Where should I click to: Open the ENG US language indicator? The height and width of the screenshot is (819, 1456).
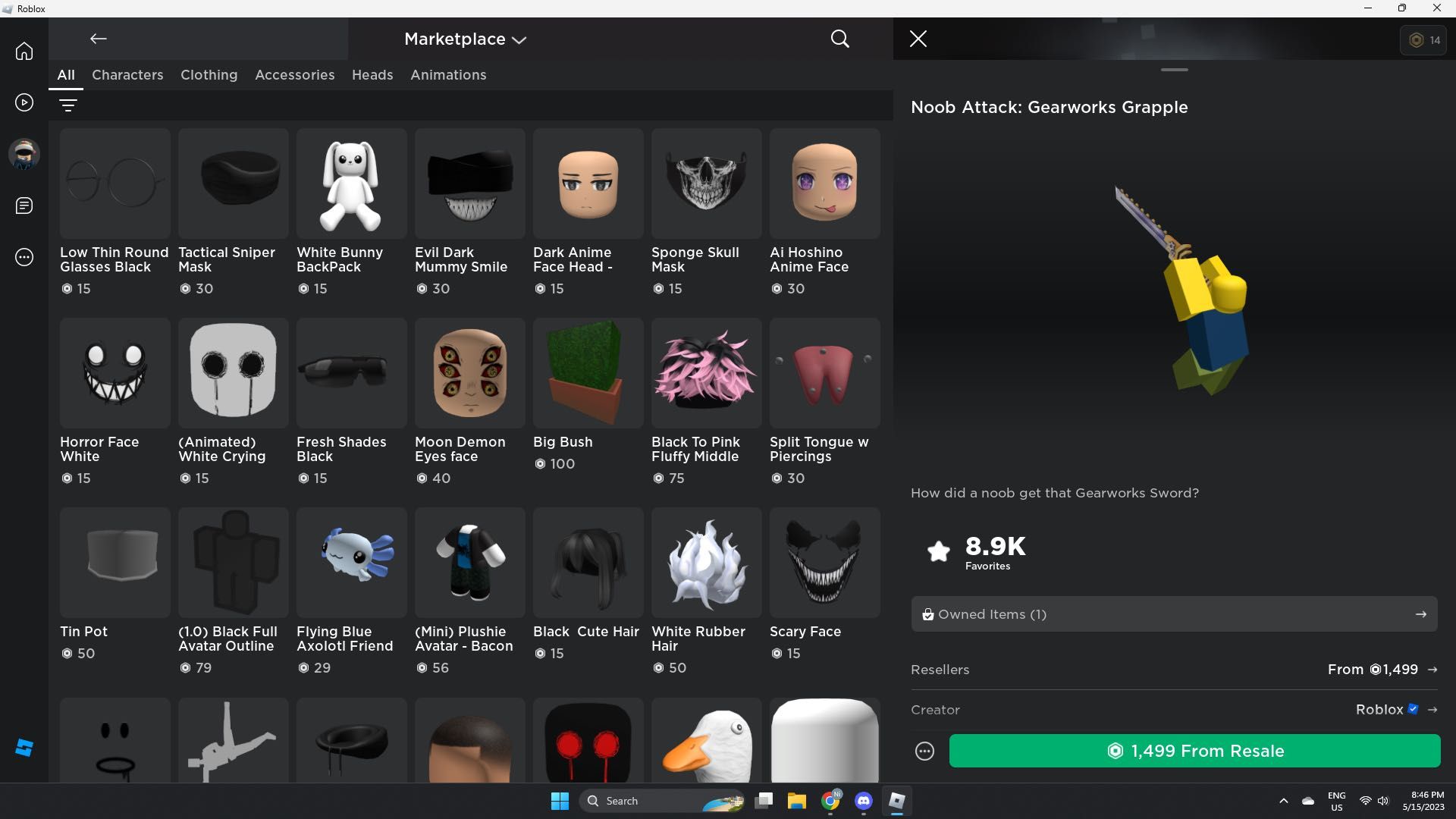[x=1336, y=801]
